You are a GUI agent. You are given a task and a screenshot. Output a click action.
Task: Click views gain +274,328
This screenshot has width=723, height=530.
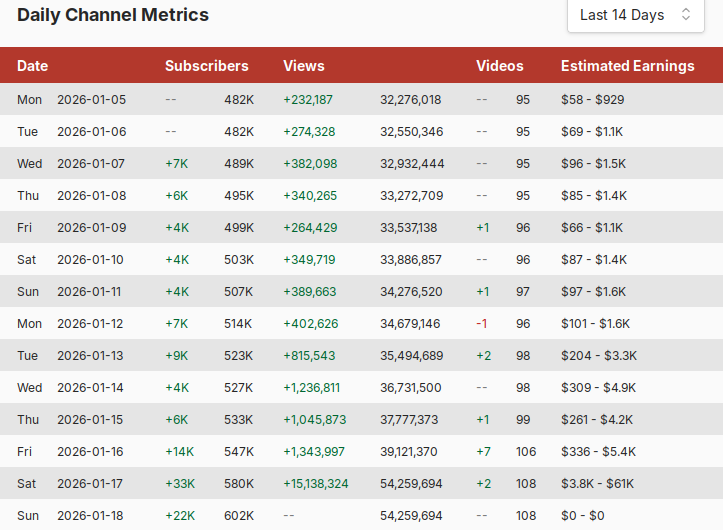pos(309,132)
